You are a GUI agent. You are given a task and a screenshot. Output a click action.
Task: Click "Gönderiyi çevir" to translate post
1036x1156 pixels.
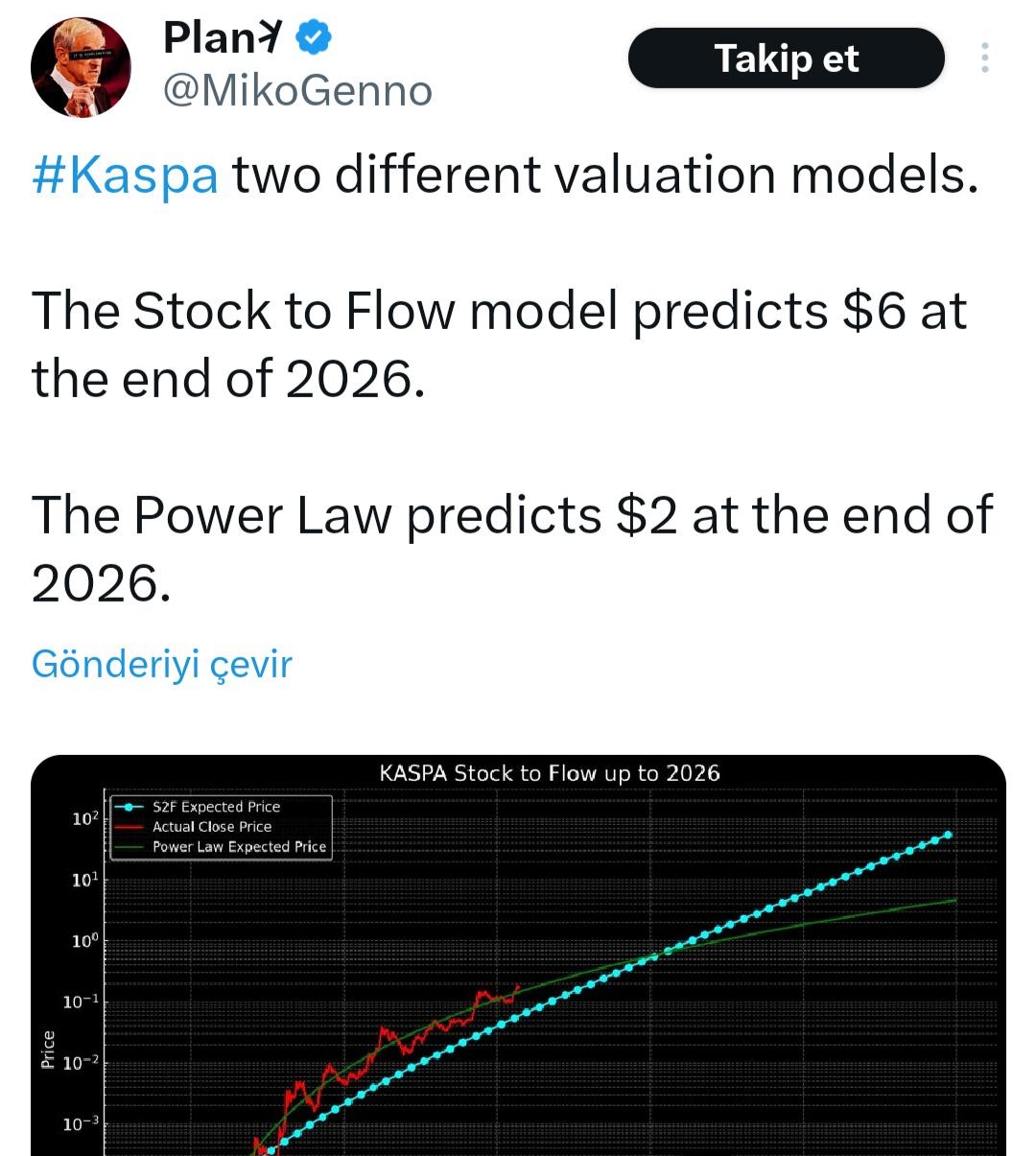point(161,664)
